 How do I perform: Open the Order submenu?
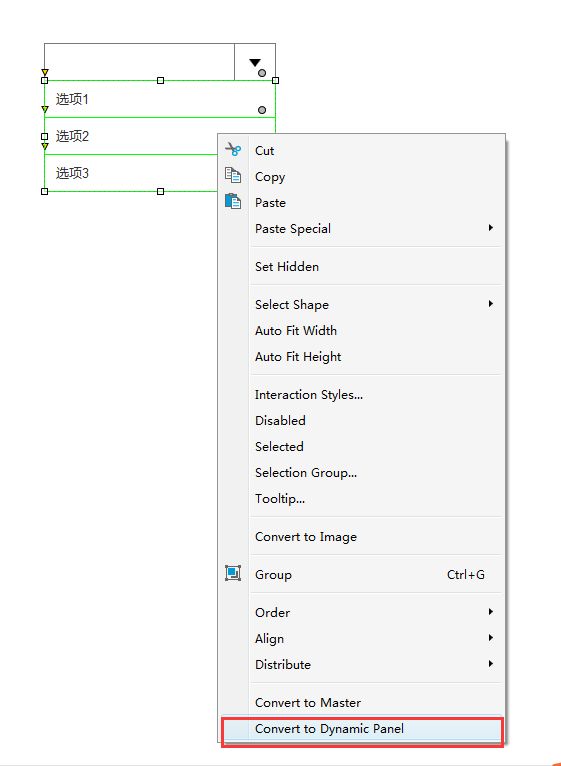361,612
